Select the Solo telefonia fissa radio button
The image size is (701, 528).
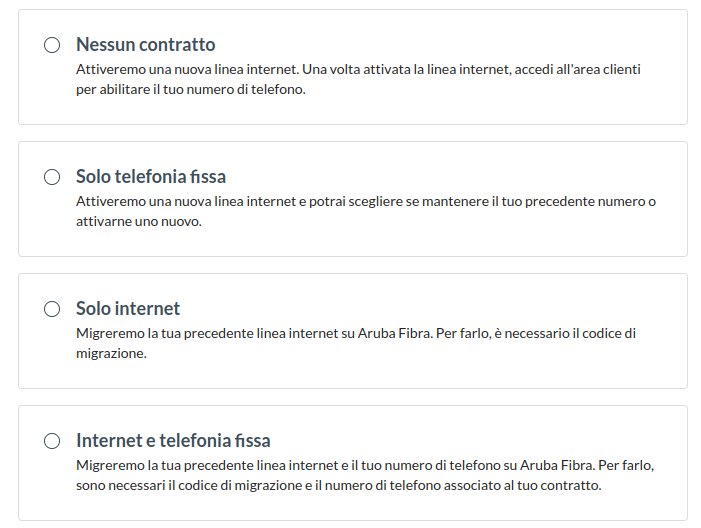point(52,177)
